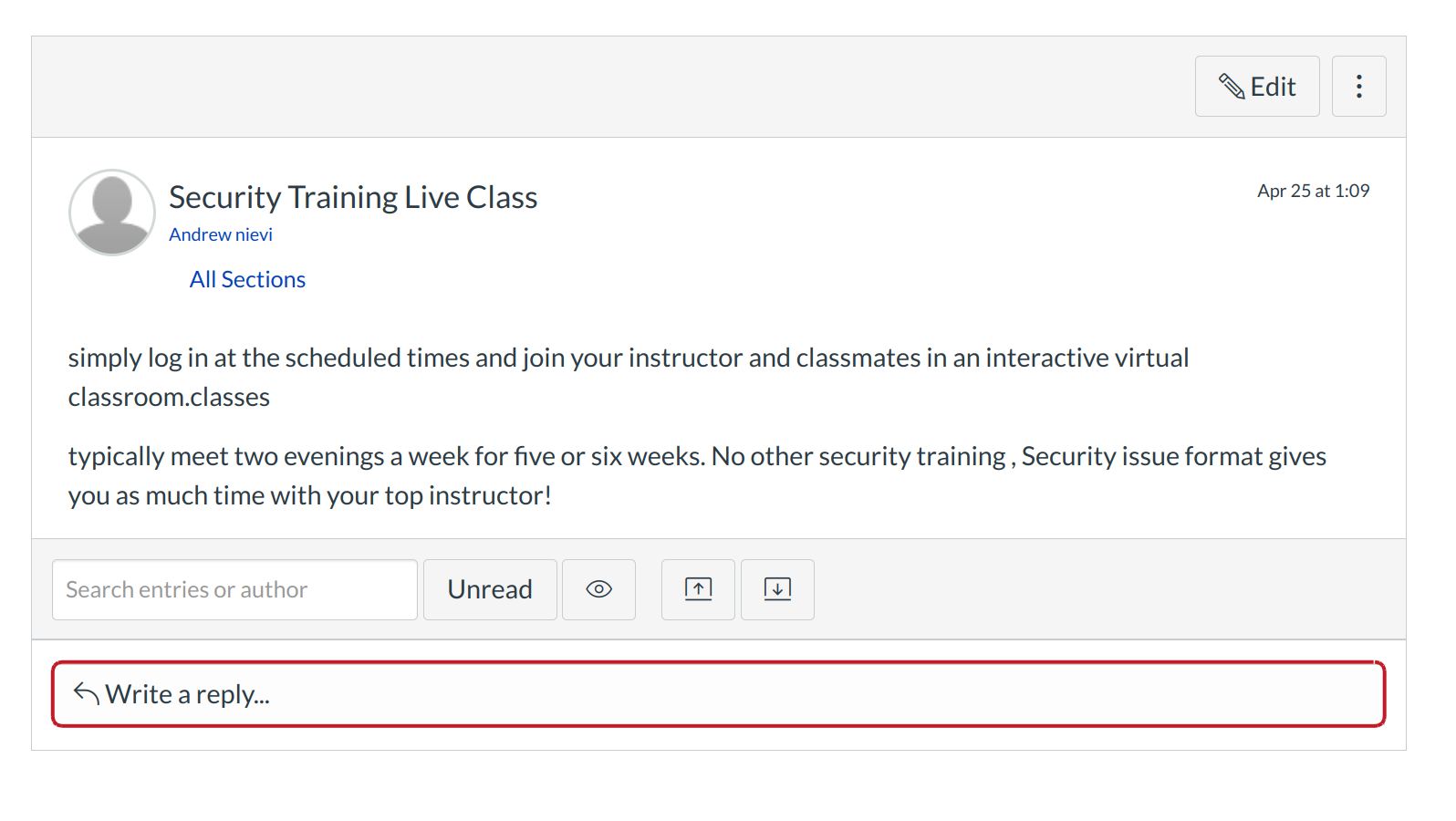
Task: Click the All Sections link
Action: [247, 279]
